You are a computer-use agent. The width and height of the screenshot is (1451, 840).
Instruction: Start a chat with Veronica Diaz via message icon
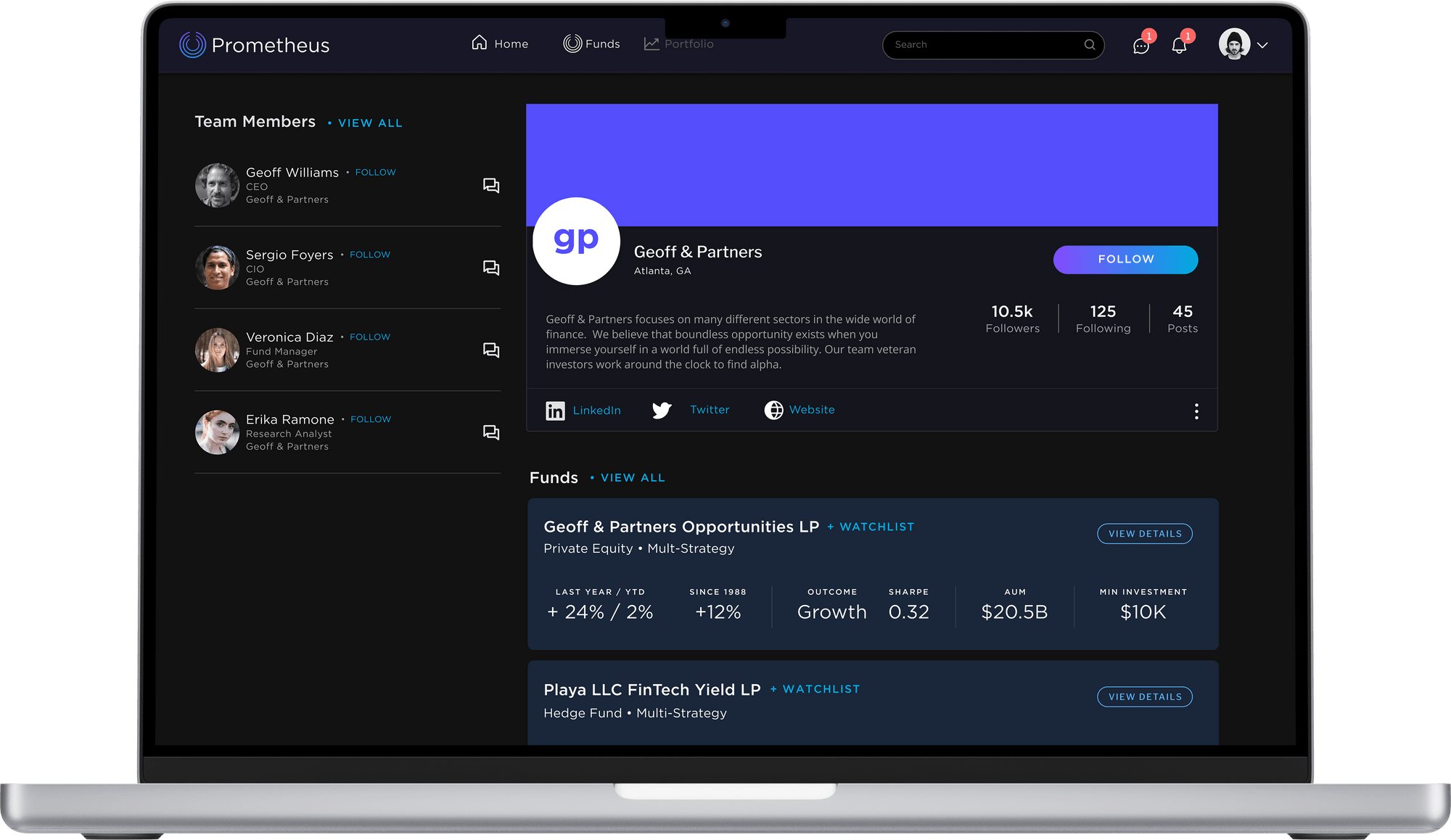click(491, 350)
